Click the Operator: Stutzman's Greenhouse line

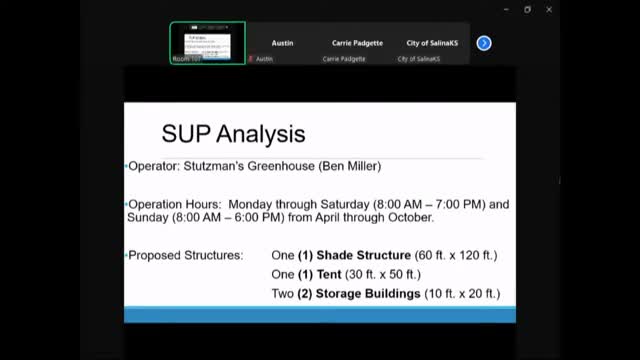point(255,166)
